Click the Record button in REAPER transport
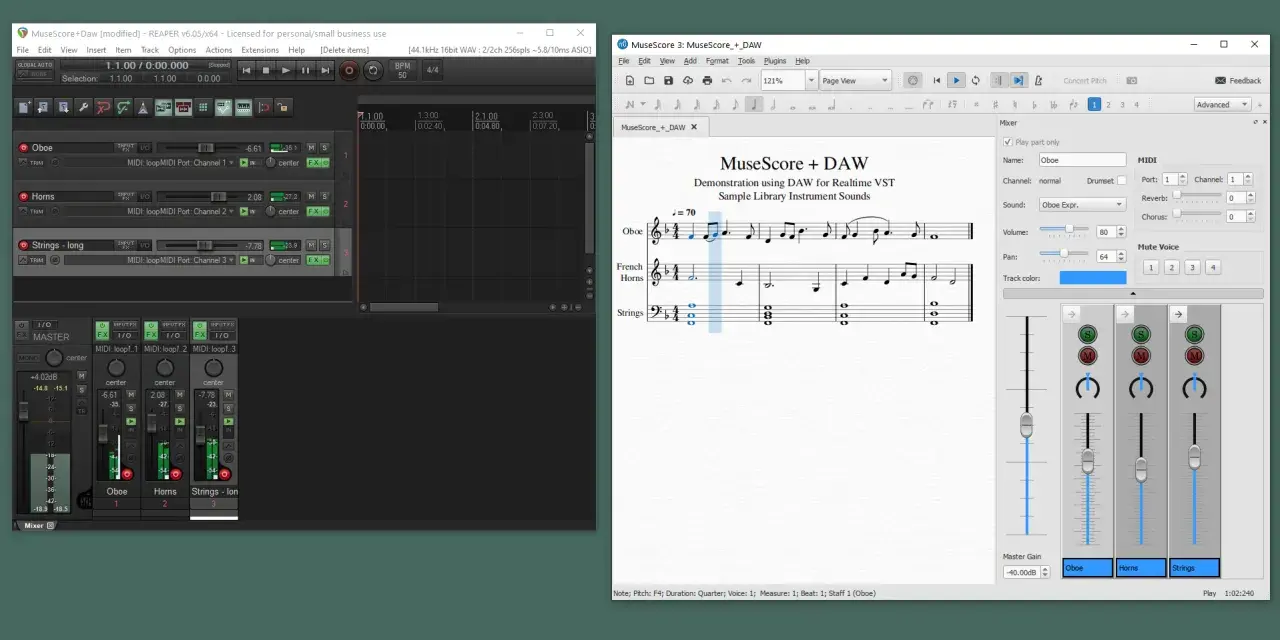The height and width of the screenshot is (640, 1280). coord(349,70)
